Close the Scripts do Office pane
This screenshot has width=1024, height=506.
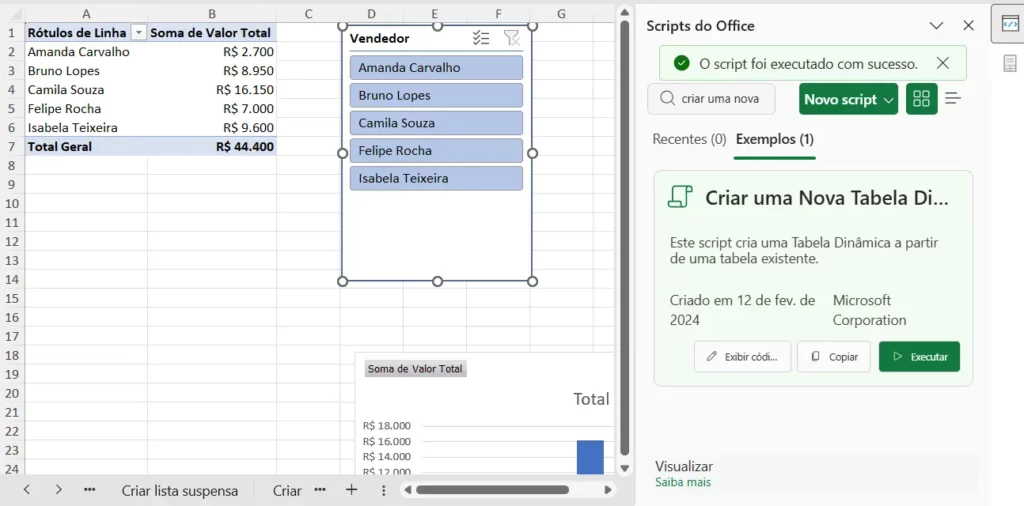[968, 25]
